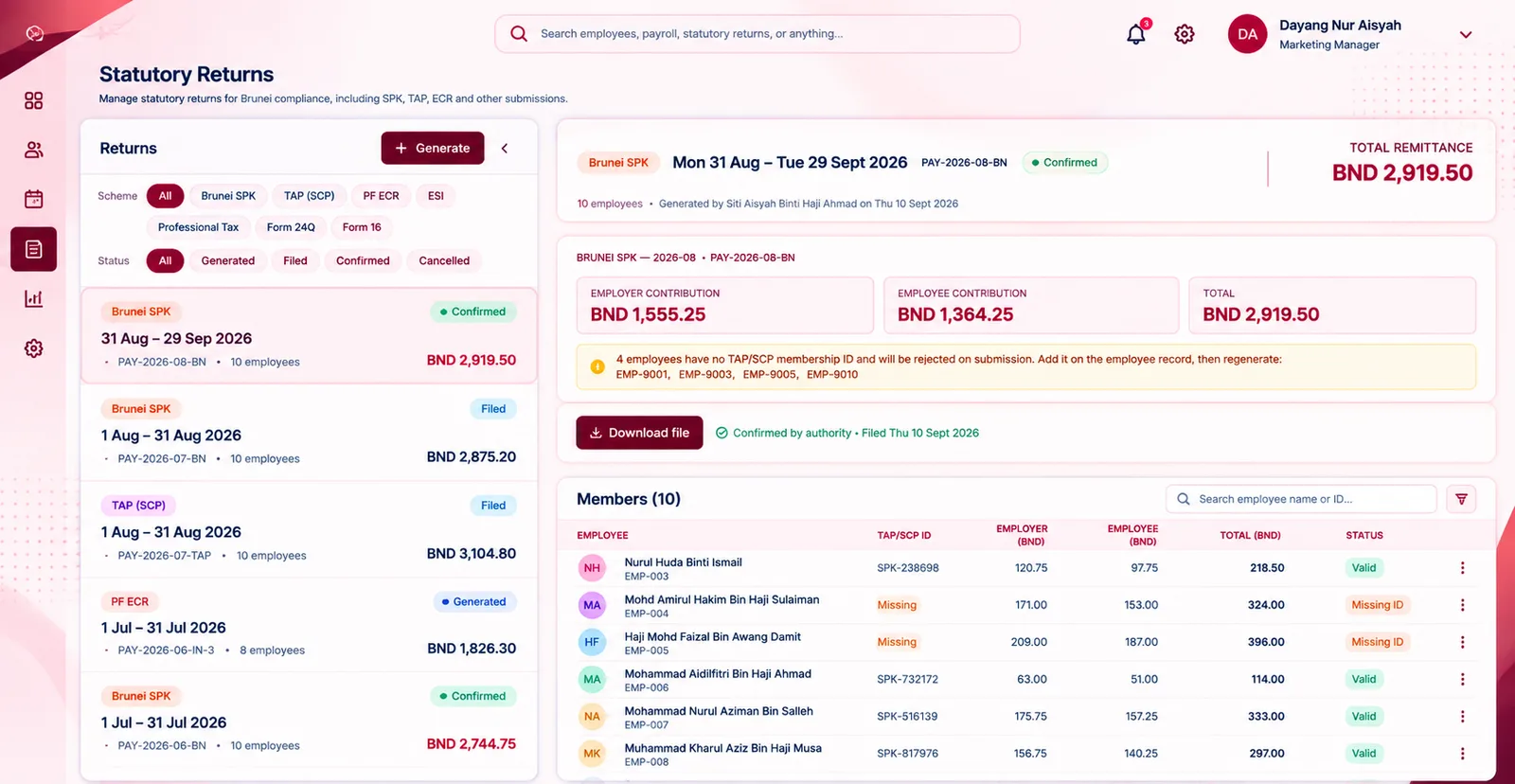Expand the user profile dropdown chevron
Viewport: 1515px width, 784px height.
click(1466, 35)
